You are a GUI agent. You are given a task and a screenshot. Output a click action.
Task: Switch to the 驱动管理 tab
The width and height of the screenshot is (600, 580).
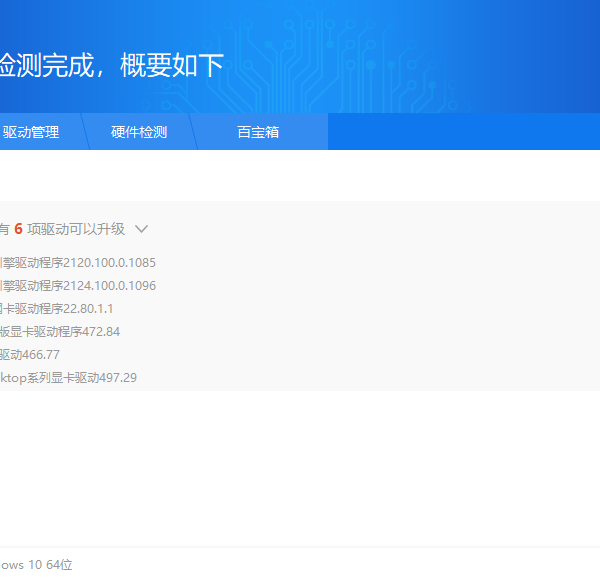pos(32,132)
